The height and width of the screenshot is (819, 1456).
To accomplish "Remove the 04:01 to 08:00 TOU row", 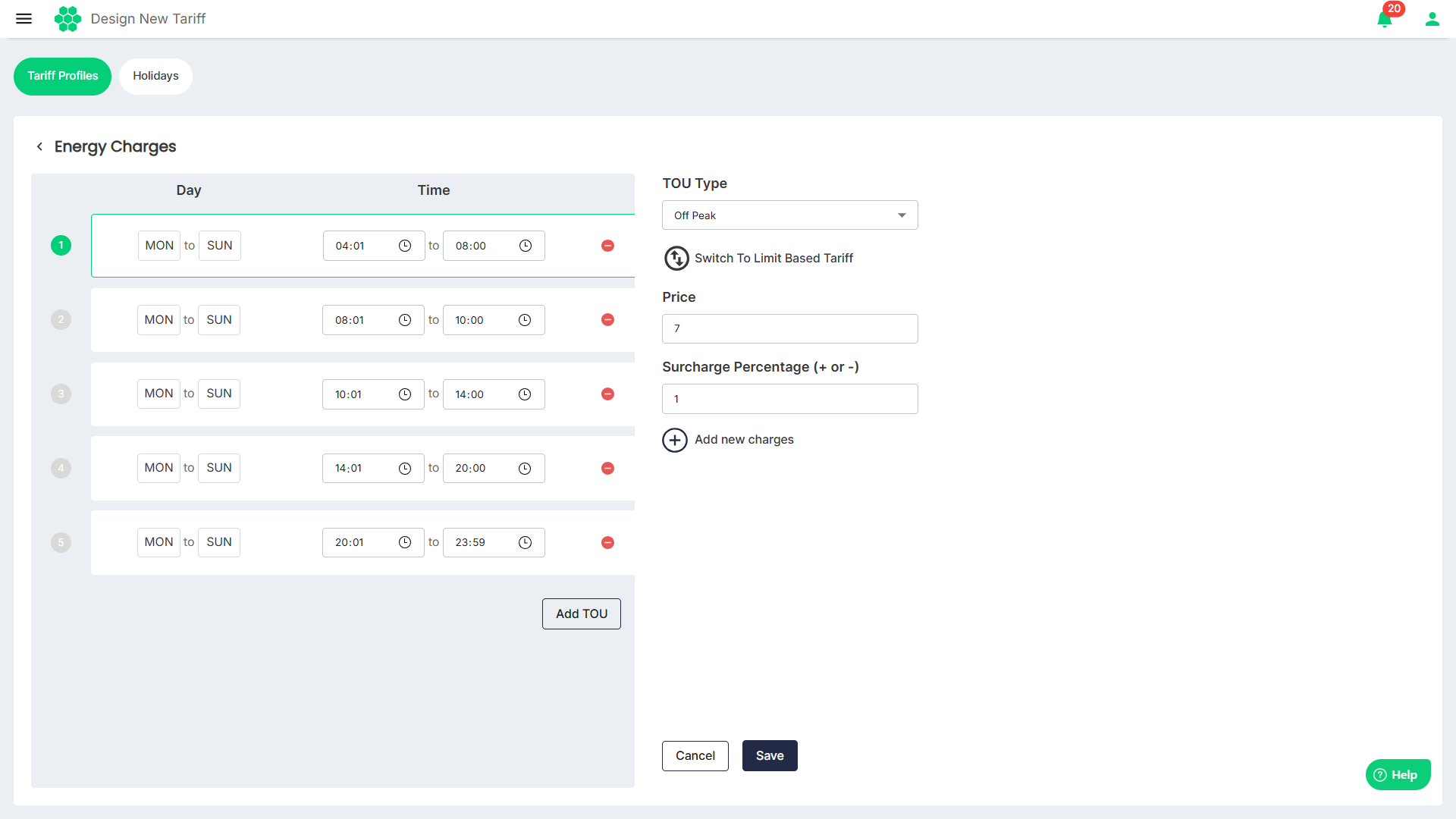I will click(607, 246).
